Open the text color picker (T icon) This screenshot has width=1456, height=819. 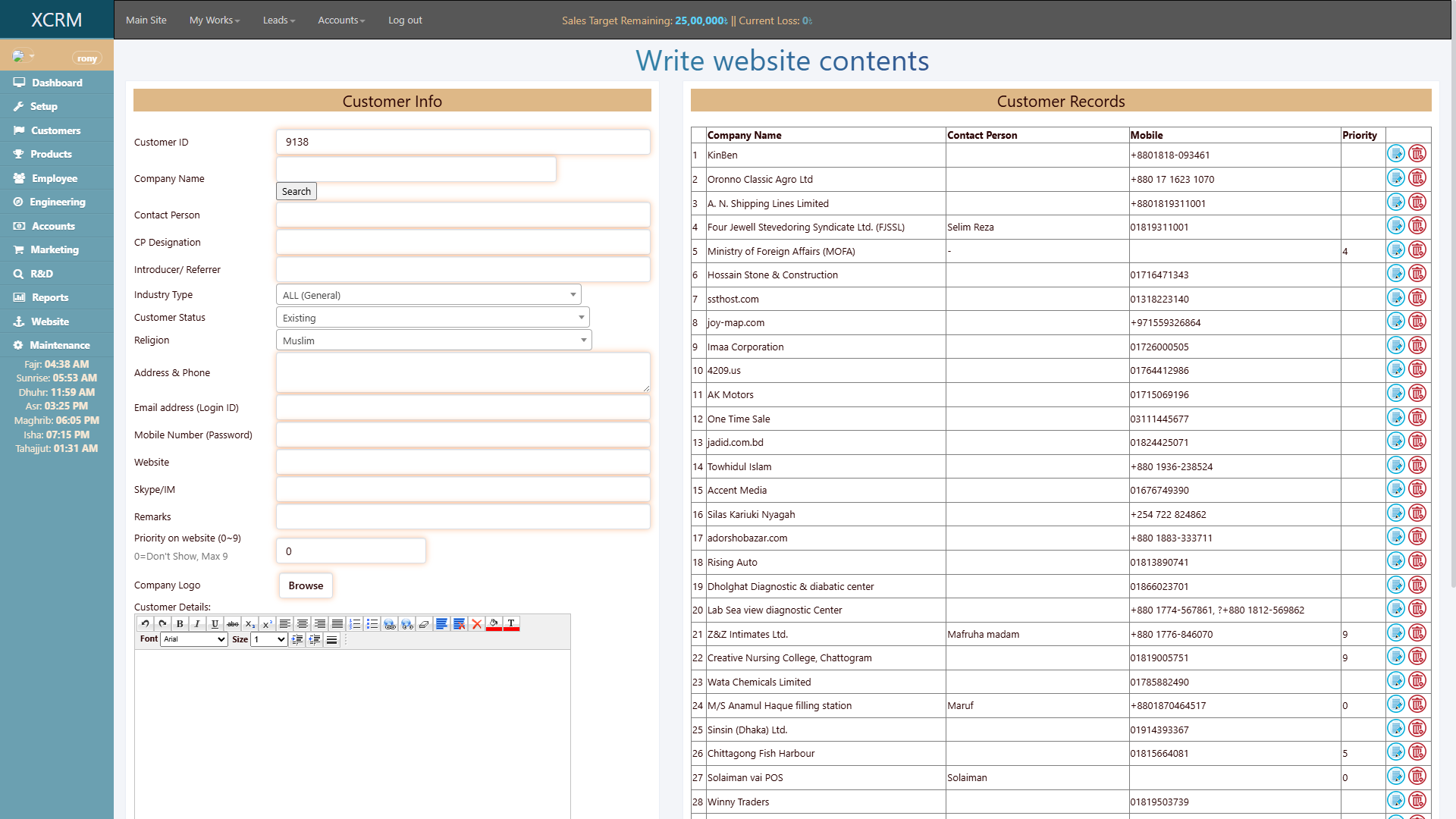click(x=510, y=624)
